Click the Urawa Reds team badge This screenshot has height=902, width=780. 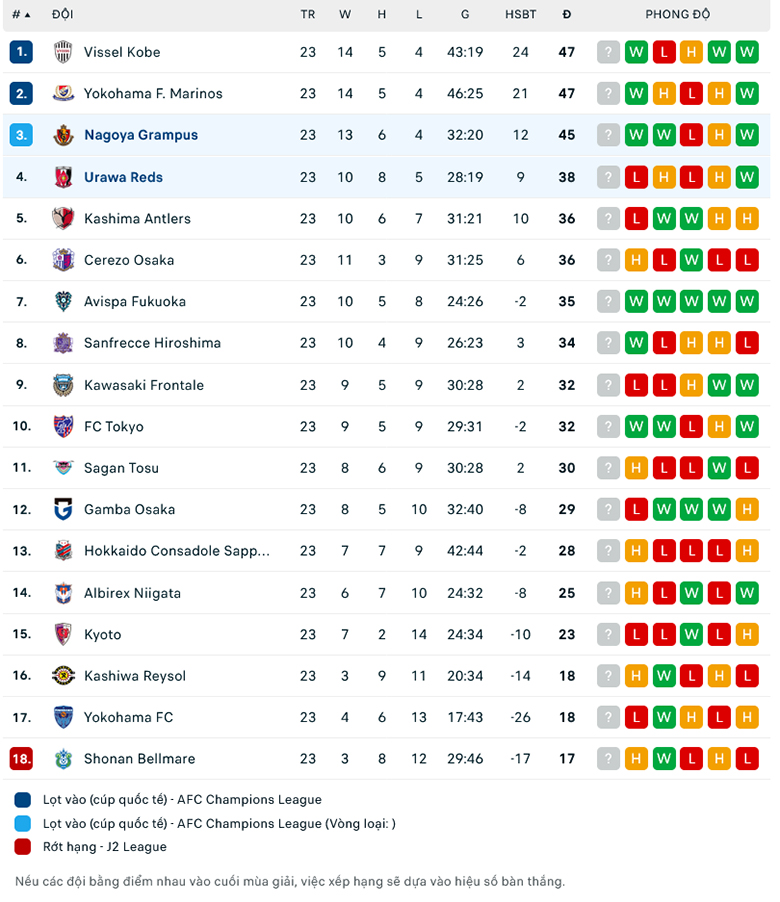pos(63,177)
